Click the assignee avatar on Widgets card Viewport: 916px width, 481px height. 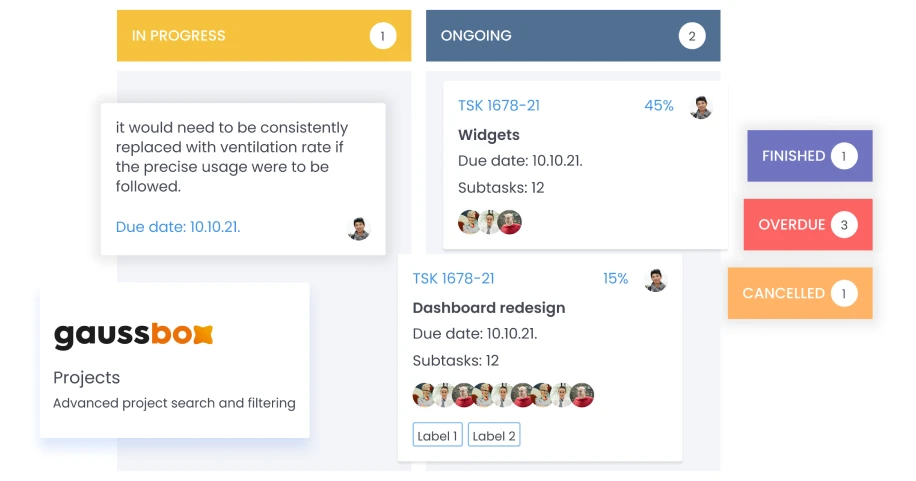pos(701,107)
